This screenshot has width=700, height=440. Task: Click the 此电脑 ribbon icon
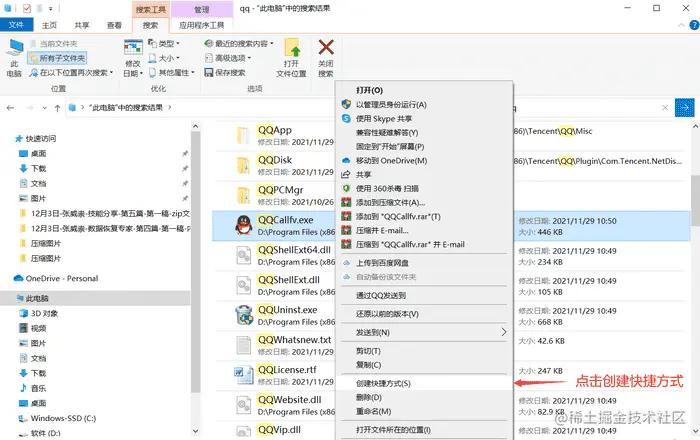pyautogui.click(x=14, y=58)
